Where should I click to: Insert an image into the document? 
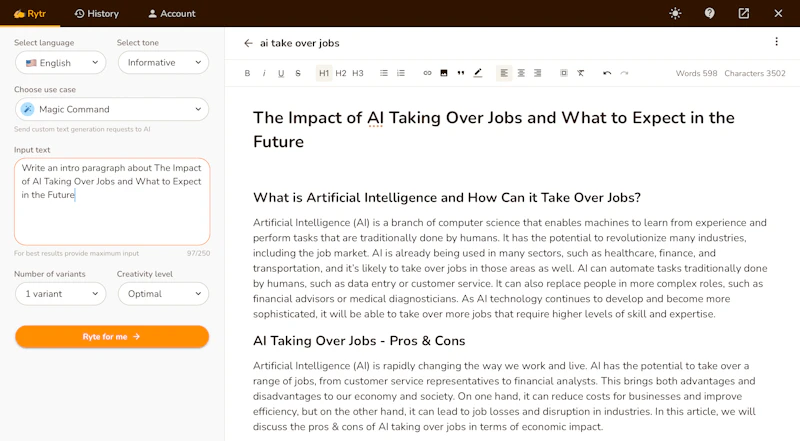tap(444, 73)
